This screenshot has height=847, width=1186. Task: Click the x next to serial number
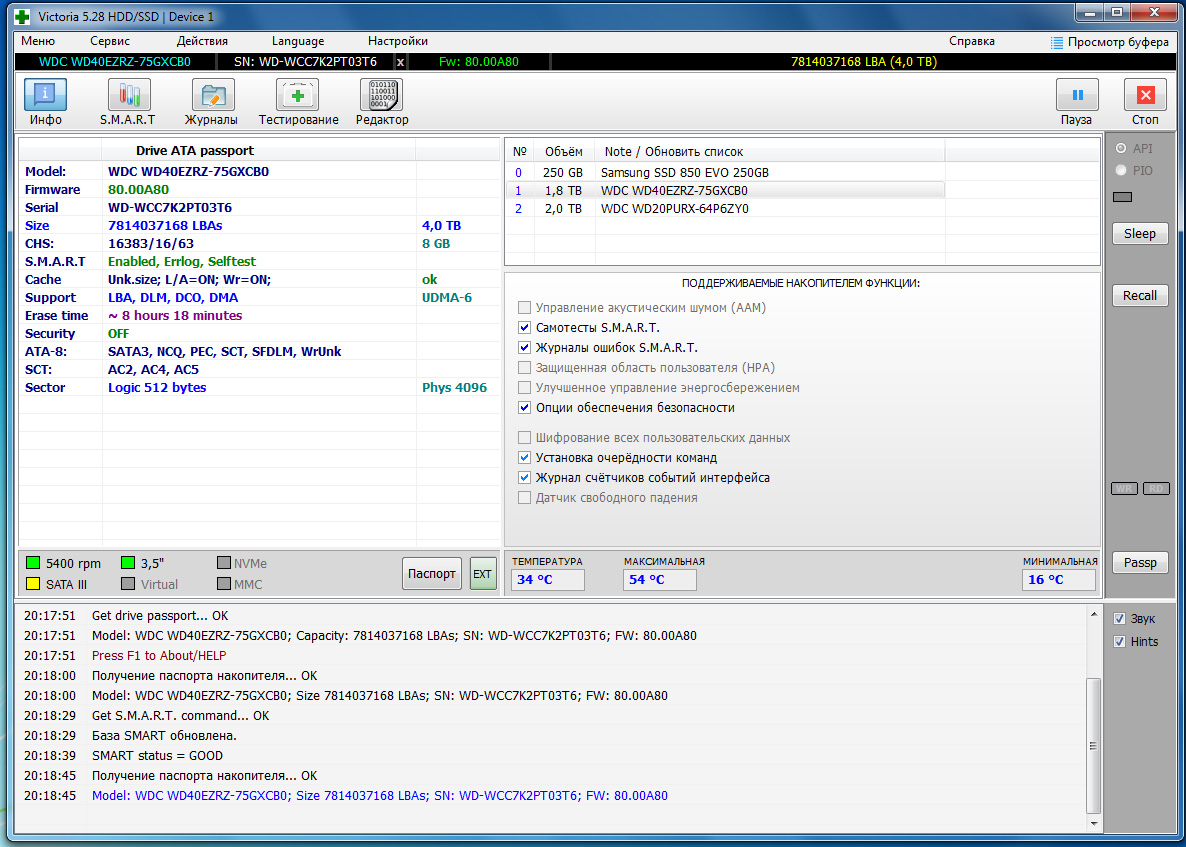click(x=400, y=62)
